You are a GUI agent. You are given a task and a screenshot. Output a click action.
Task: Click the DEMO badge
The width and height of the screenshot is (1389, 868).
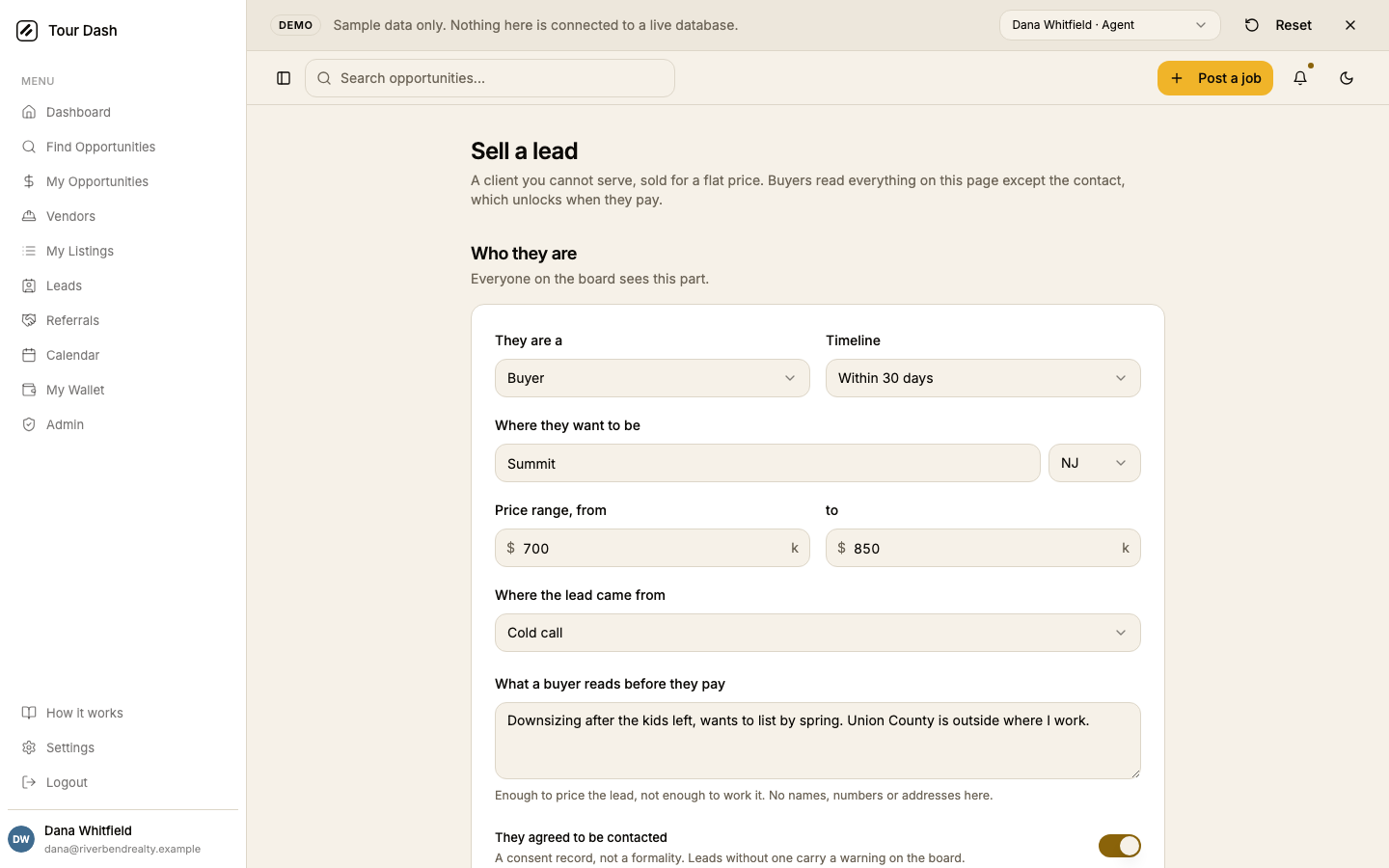[x=295, y=25]
